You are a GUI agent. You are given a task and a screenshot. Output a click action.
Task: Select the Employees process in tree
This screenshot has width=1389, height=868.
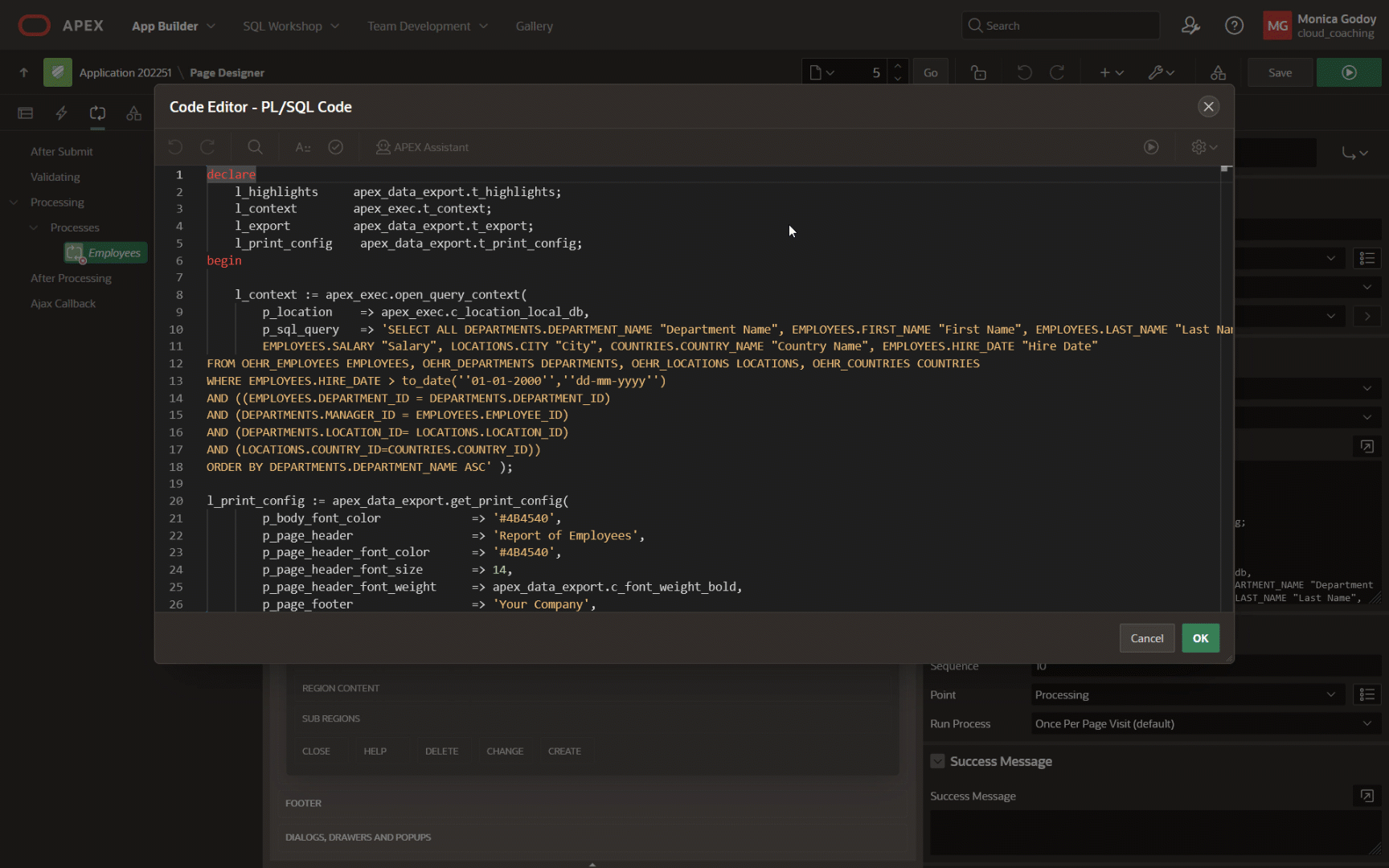coord(113,253)
